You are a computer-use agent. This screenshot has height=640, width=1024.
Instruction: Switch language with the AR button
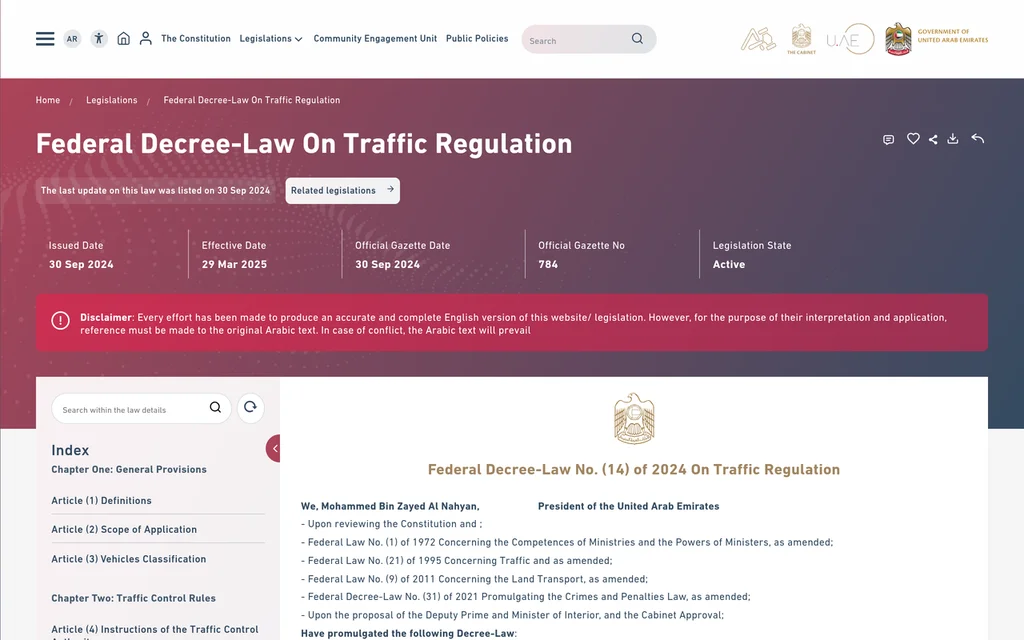pos(72,39)
